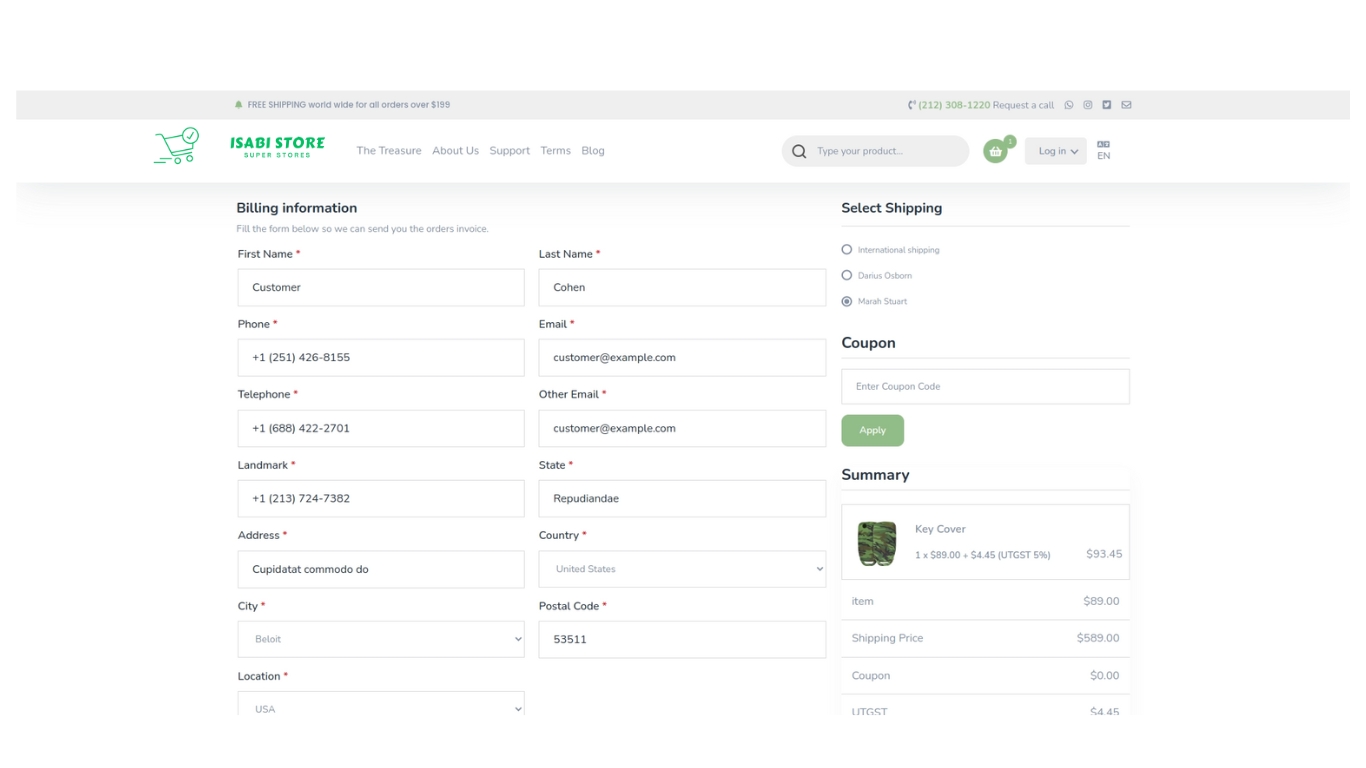This screenshot has width=1366, height=768.
Task: Click the search magnifier icon
Action: (799, 152)
